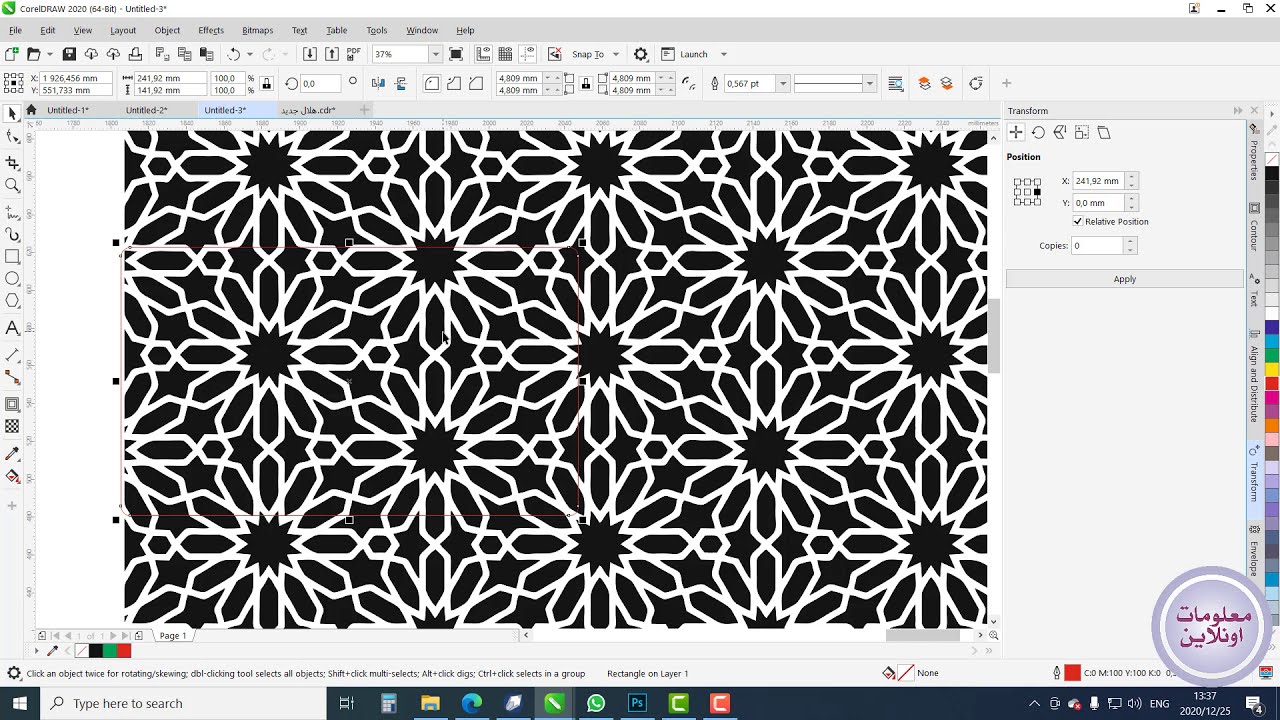Click the Save icon in standard toolbar
1280x720 pixels.
click(x=69, y=54)
